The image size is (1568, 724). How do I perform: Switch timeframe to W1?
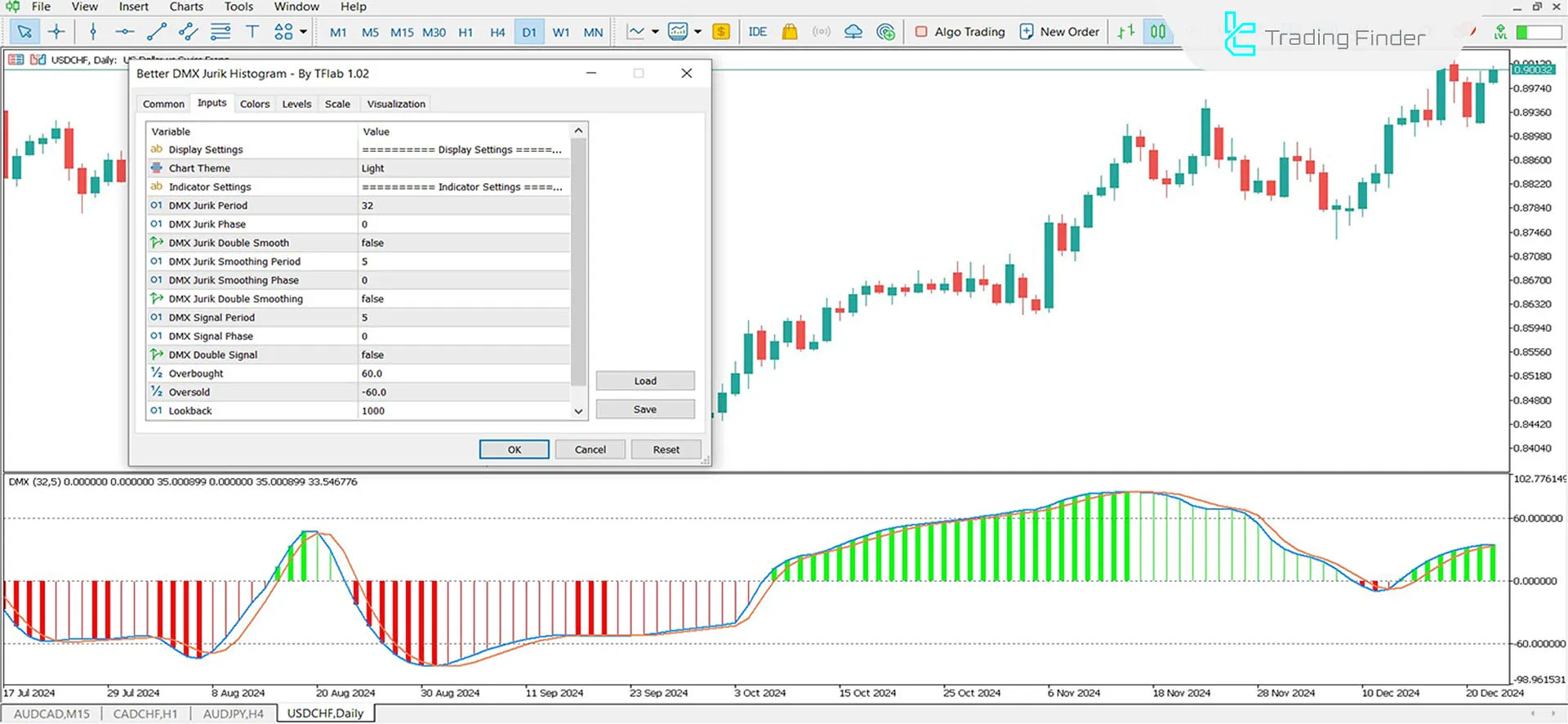[561, 33]
